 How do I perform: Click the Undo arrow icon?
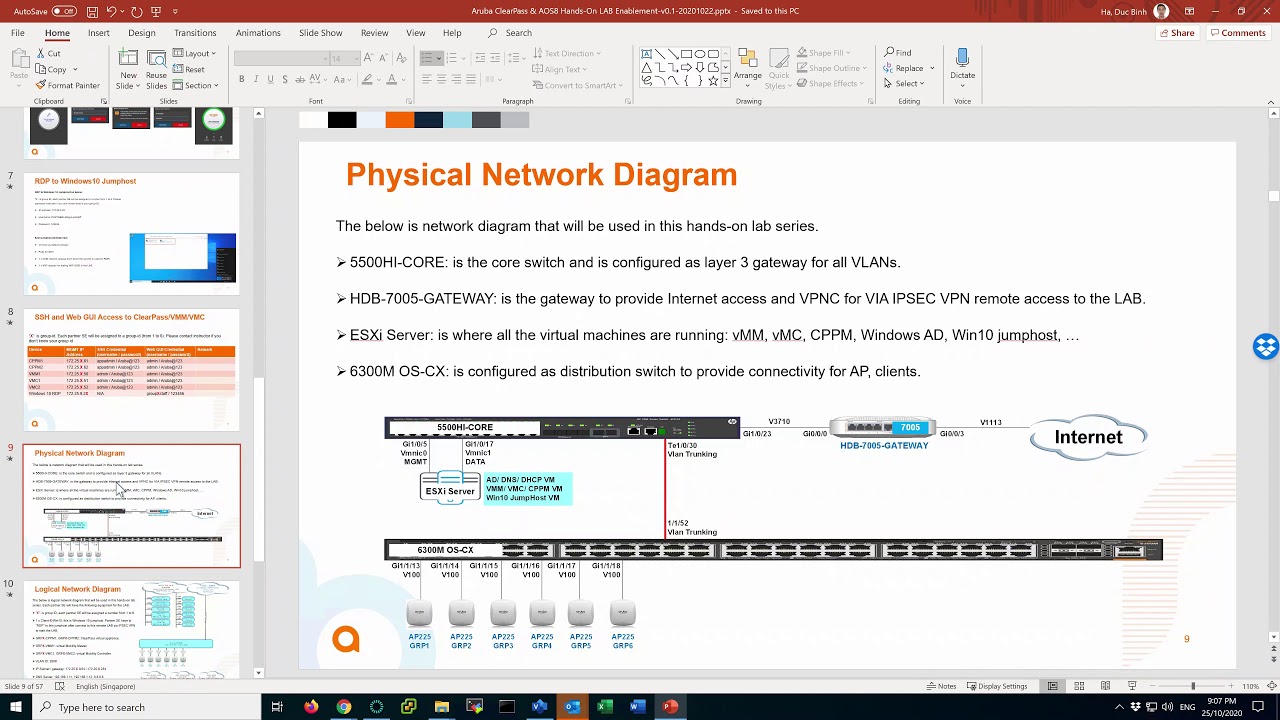pos(112,11)
